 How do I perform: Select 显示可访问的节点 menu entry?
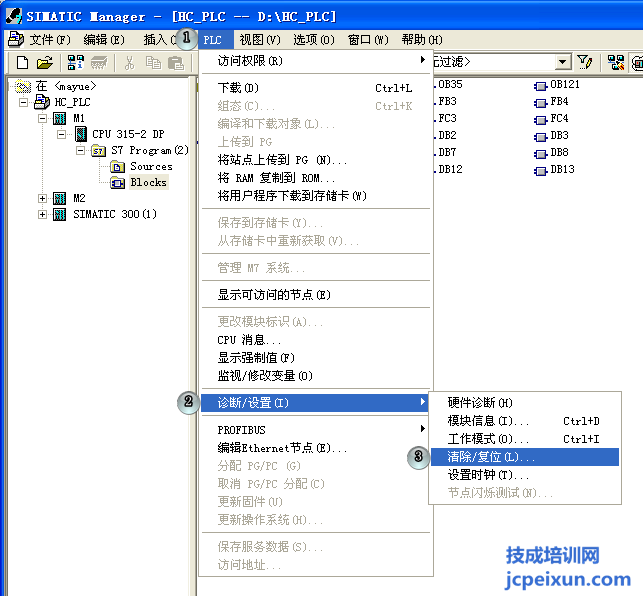tap(274, 295)
